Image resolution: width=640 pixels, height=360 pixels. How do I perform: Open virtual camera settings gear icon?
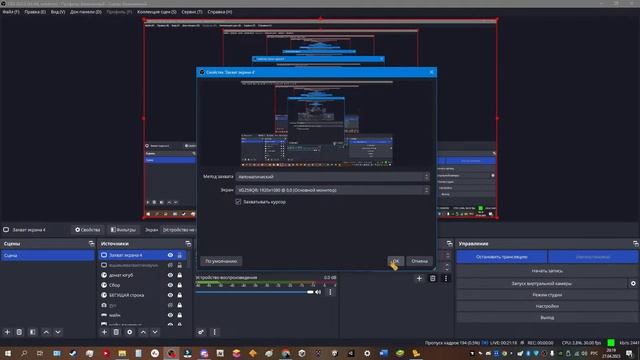(633, 283)
